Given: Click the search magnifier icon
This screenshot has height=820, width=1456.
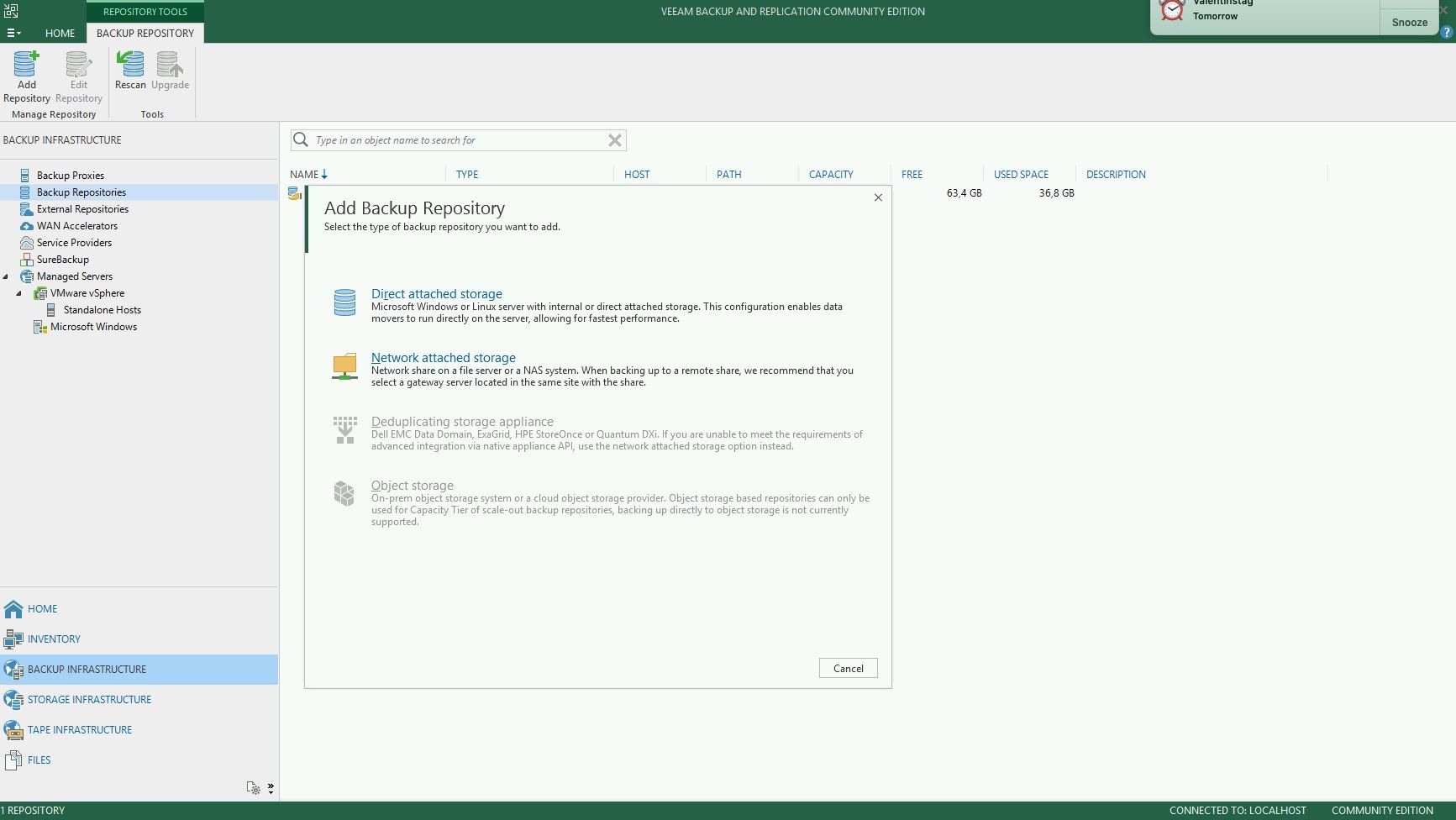Looking at the screenshot, I should point(301,139).
